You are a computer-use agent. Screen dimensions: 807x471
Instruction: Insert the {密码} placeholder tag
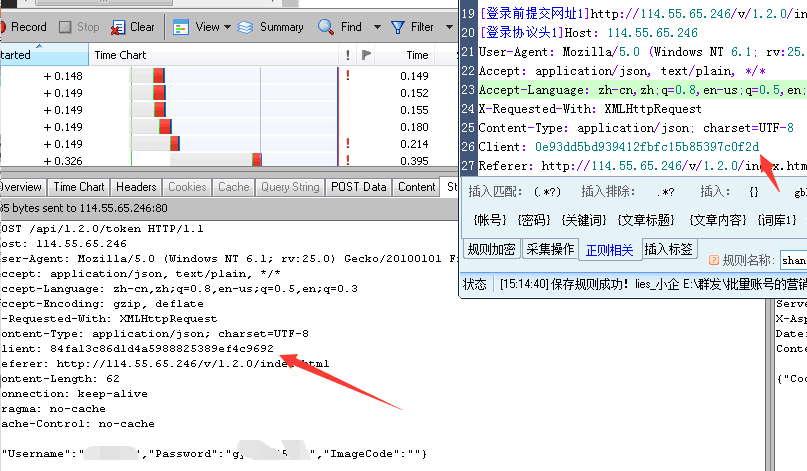click(534, 220)
